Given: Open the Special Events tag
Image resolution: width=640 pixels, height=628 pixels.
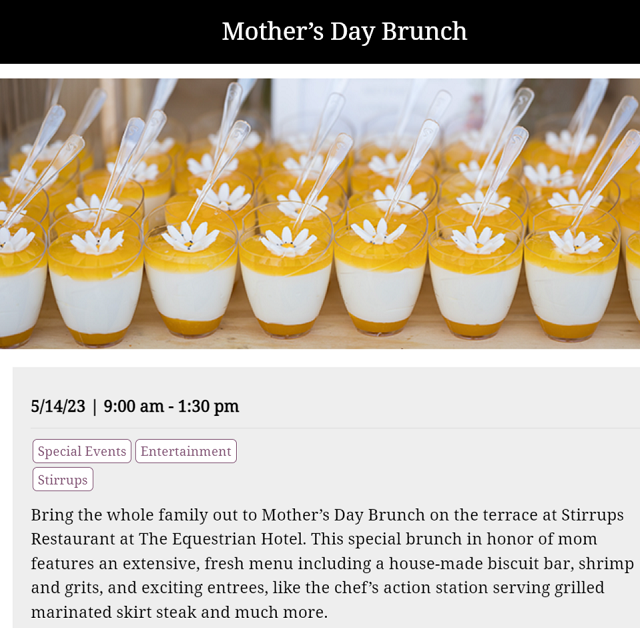Looking at the screenshot, I should point(82,451).
